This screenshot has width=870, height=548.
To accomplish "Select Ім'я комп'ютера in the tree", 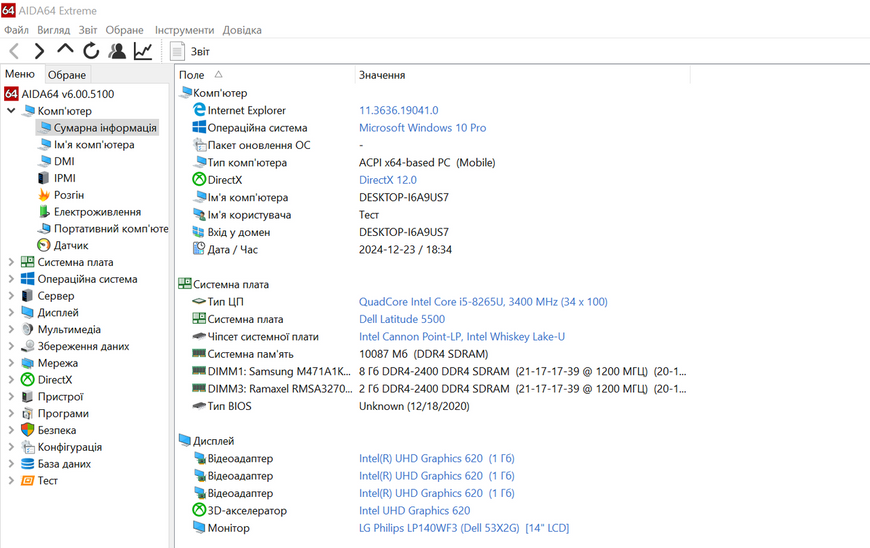I will tap(87, 145).
